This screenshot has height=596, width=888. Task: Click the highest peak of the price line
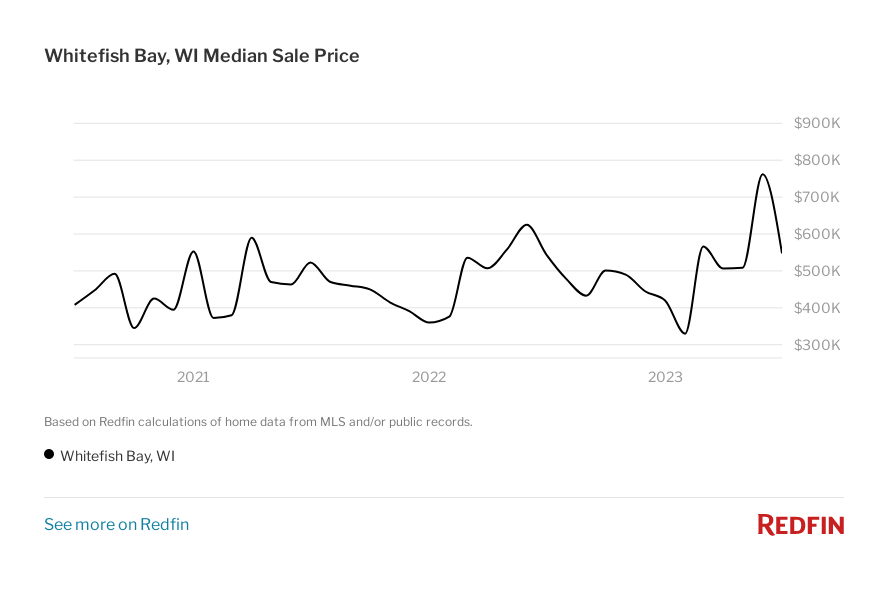(762, 175)
